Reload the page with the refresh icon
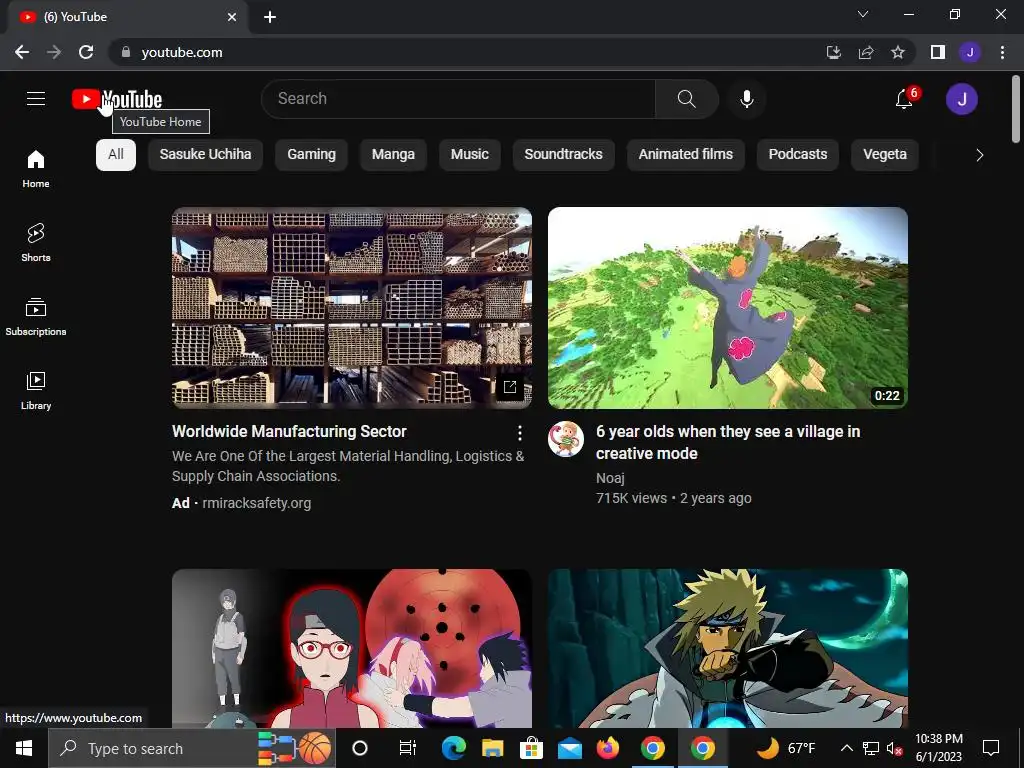The width and height of the screenshot is (1024, 768). (86, 52)
